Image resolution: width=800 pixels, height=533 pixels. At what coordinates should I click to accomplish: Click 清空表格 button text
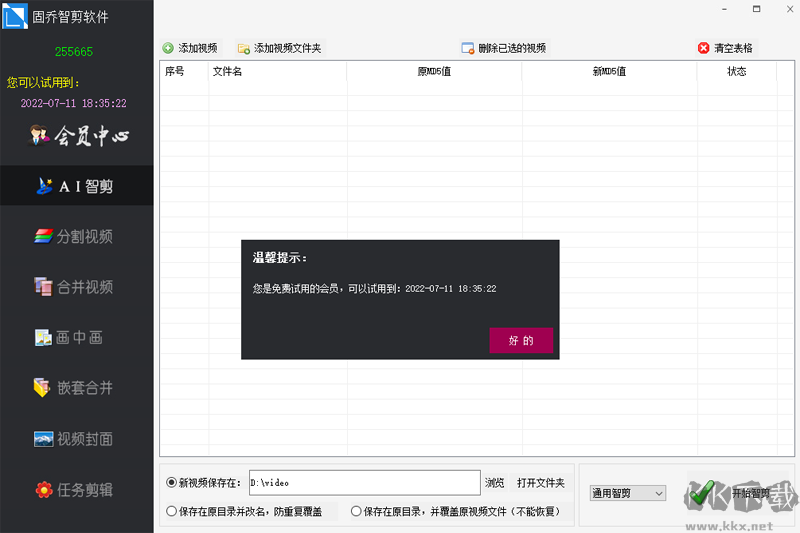(x=733, y=48)
